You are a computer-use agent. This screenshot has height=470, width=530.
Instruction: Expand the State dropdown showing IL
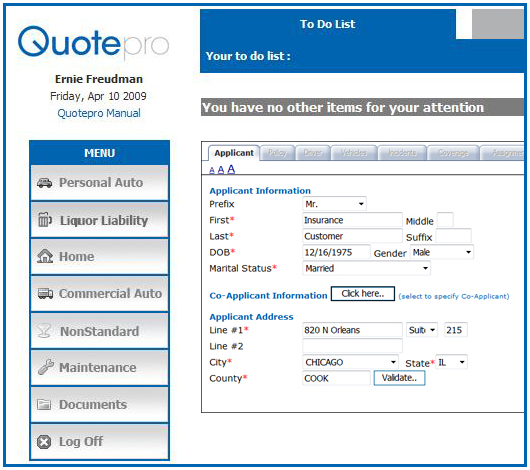pyautogui.click(x=452, y=362)
